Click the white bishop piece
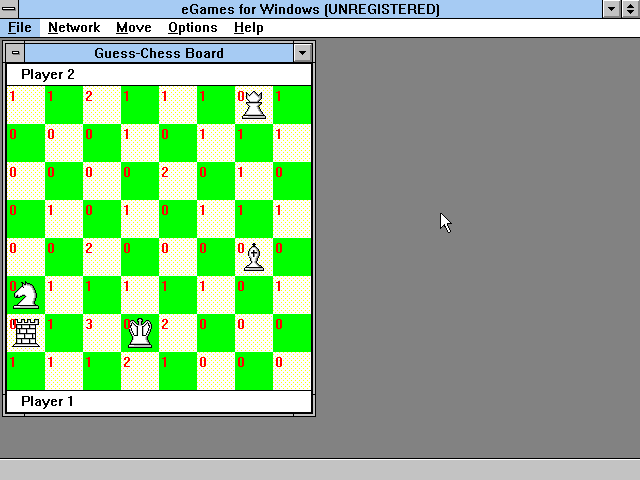 [254, 257]
